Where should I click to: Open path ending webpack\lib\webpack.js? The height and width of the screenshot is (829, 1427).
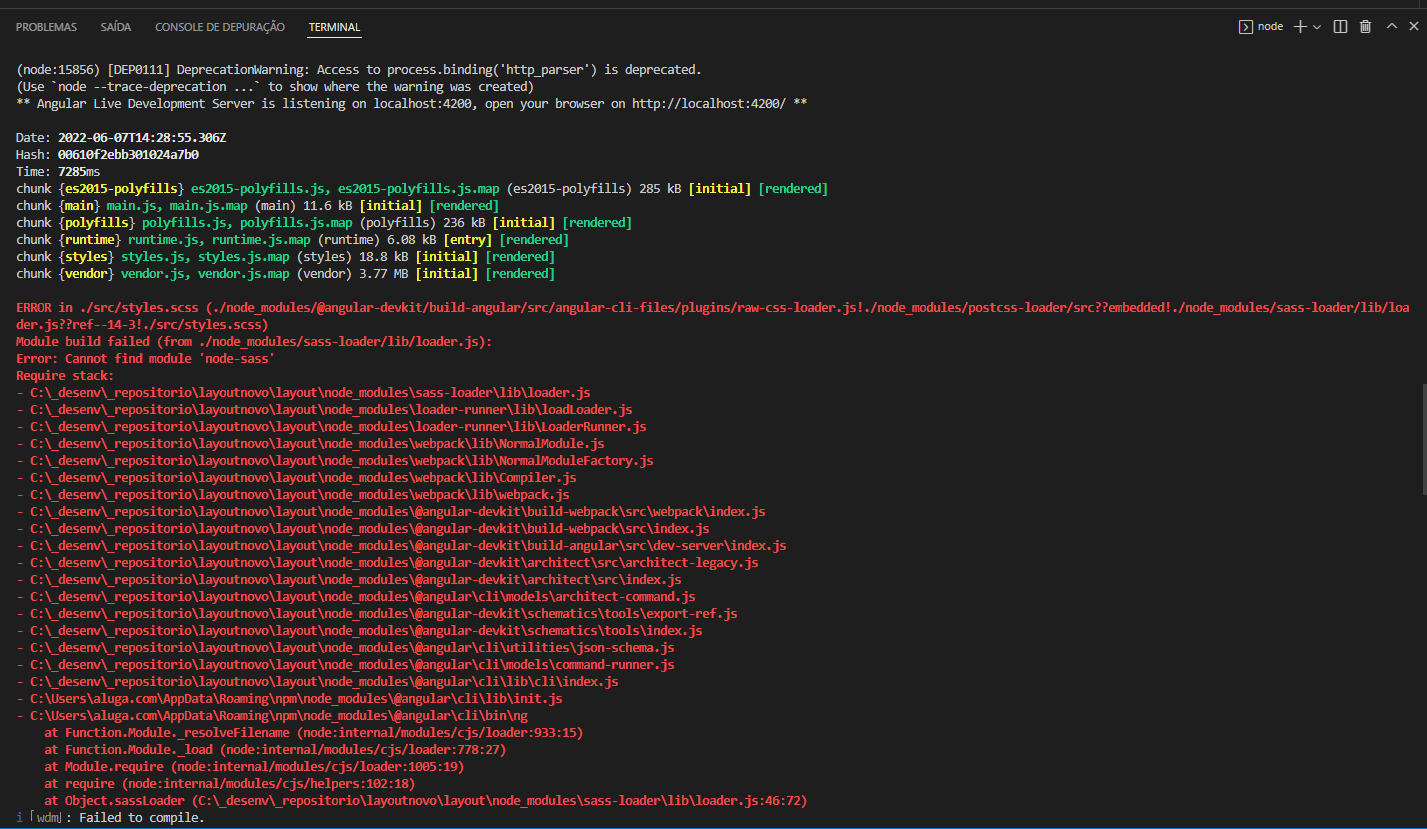tap(300, 495)
